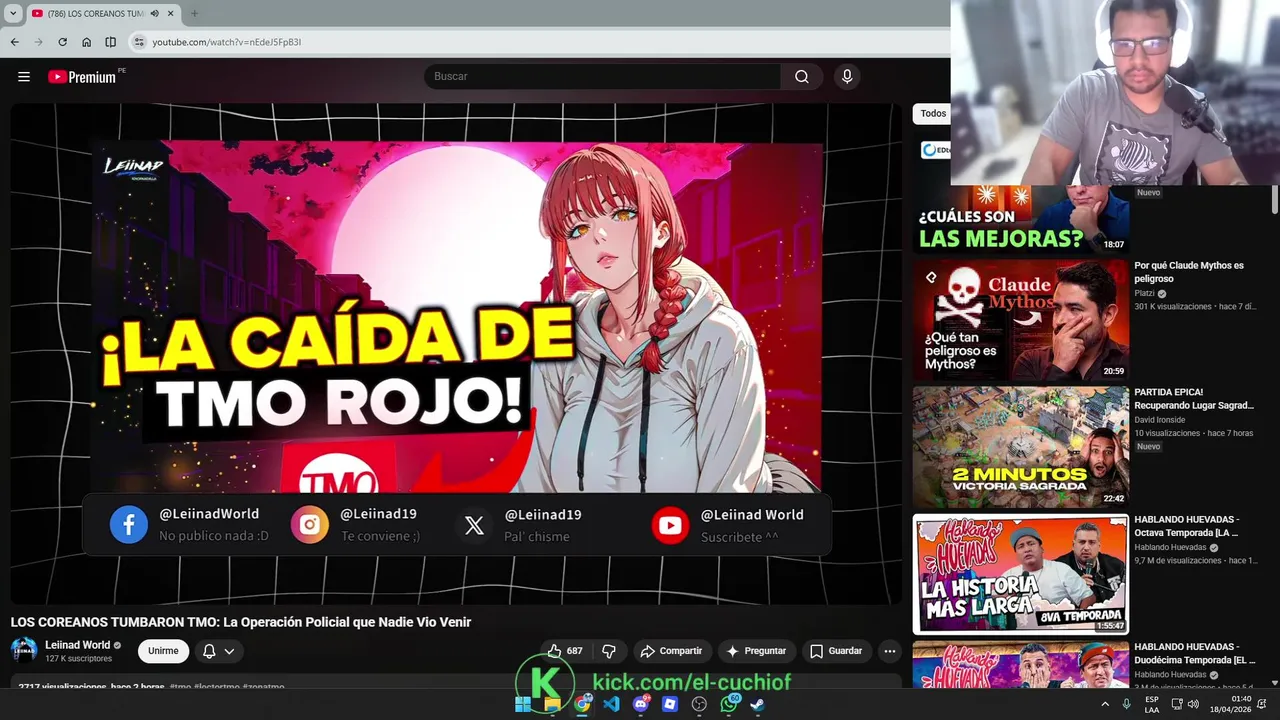Image resolution: width=1280 pixels, height=720 pixels.
Task: Open Discord from the taskbar
Action: (641, 704)
